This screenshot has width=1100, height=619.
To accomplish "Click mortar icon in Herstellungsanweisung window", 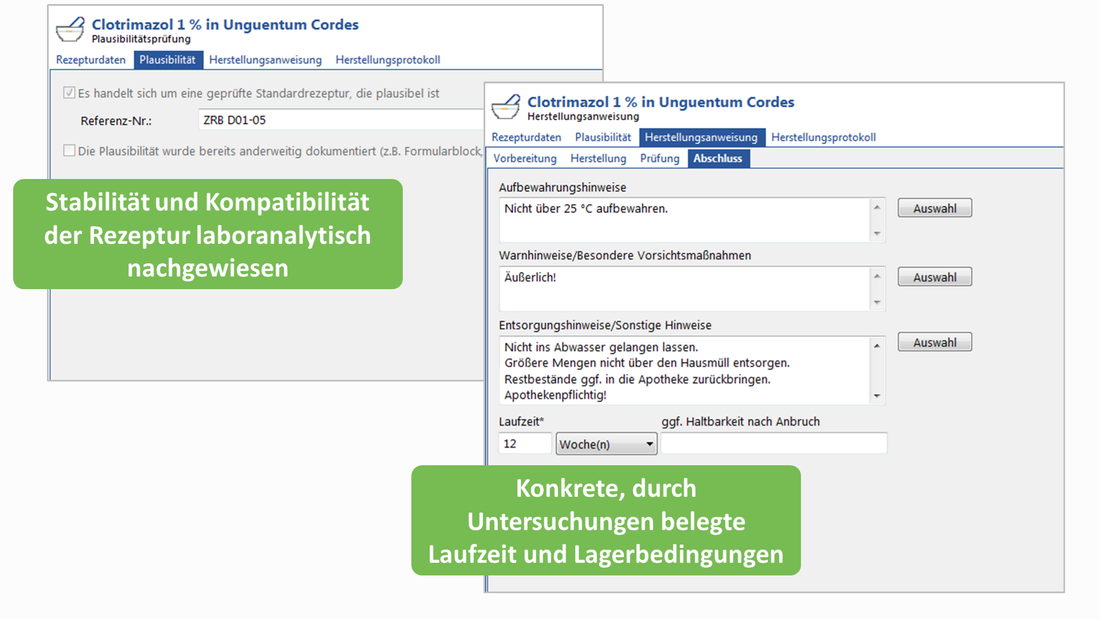I will (x=506, y=107).
